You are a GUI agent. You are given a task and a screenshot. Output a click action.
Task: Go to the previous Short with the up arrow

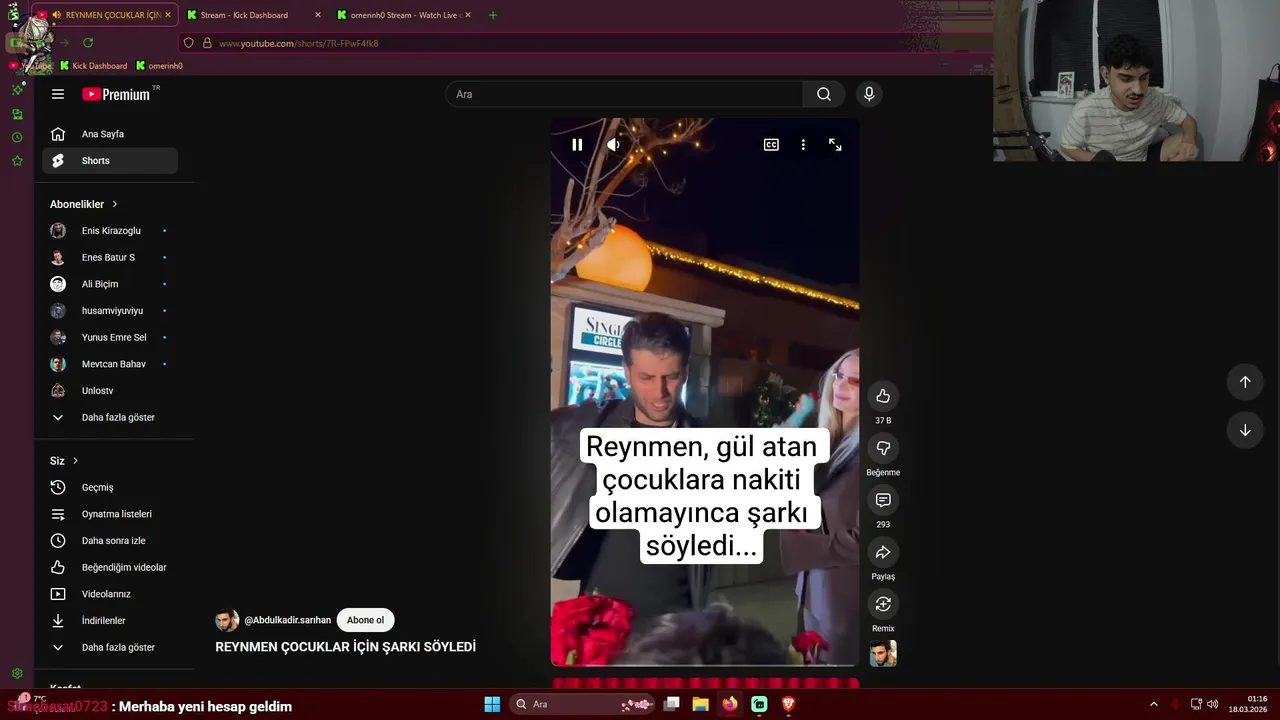coord(1245,382)
